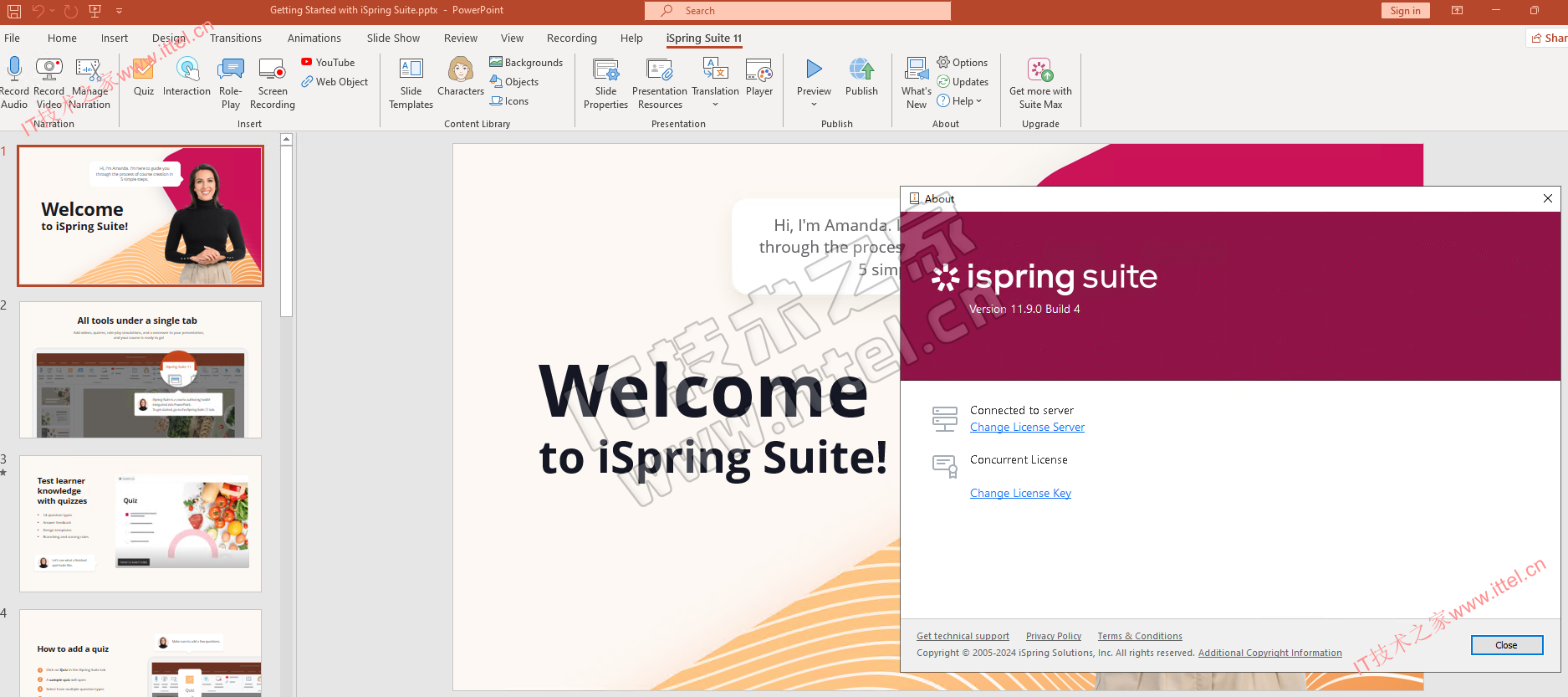Click the Redo icon
This screenshot has height=697, width=1568.
[71, 11]
